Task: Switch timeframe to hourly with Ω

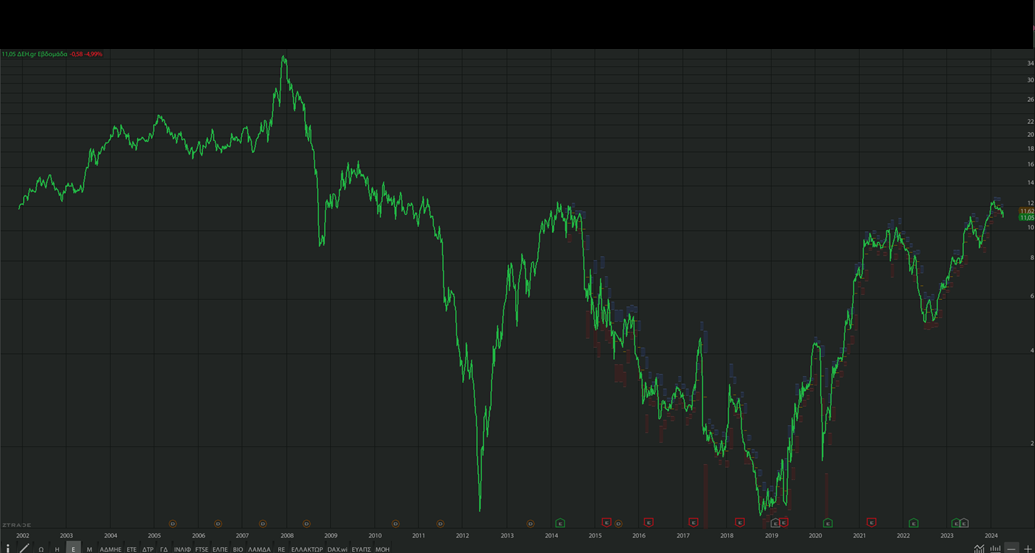Action: (41, 549)
